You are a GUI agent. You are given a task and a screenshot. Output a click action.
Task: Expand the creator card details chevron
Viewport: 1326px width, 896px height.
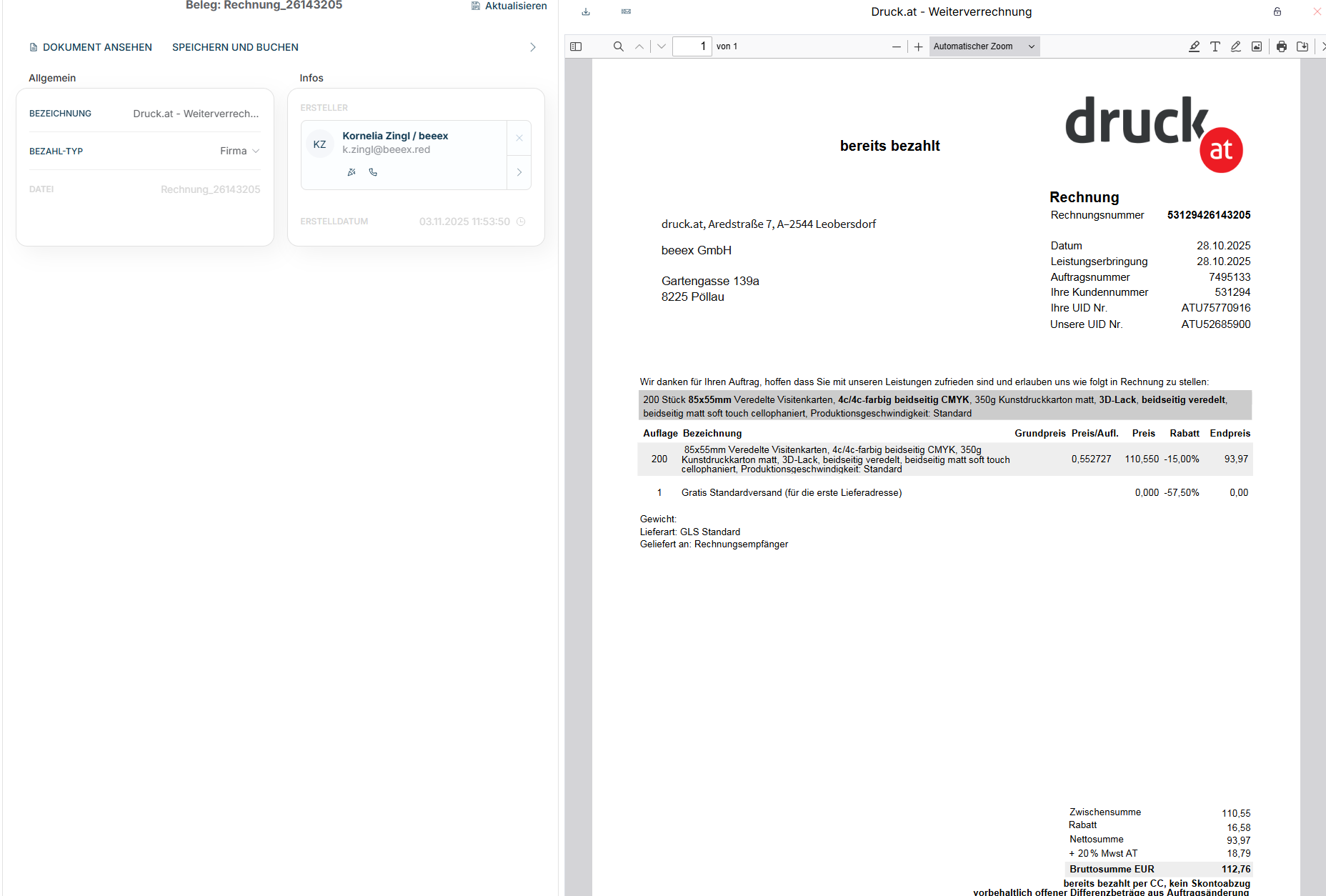(x=519, y=172)
